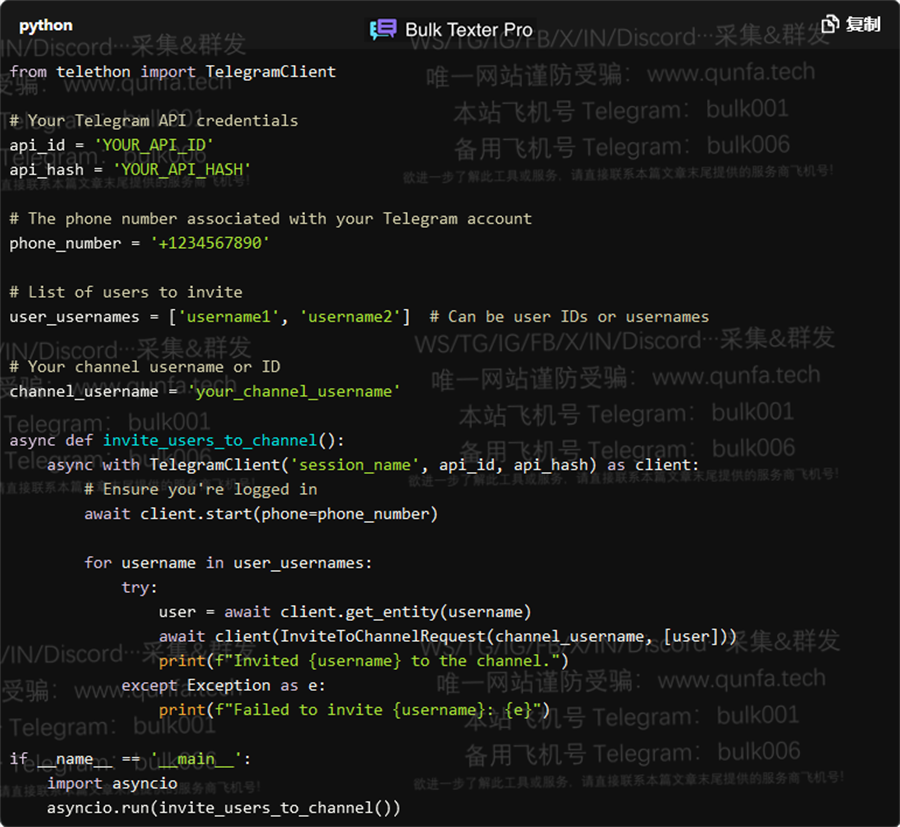This screenshot has height=827, width=900.
Task: Click the 'your_channel_username' string
Action: click(x=294, y=391)
